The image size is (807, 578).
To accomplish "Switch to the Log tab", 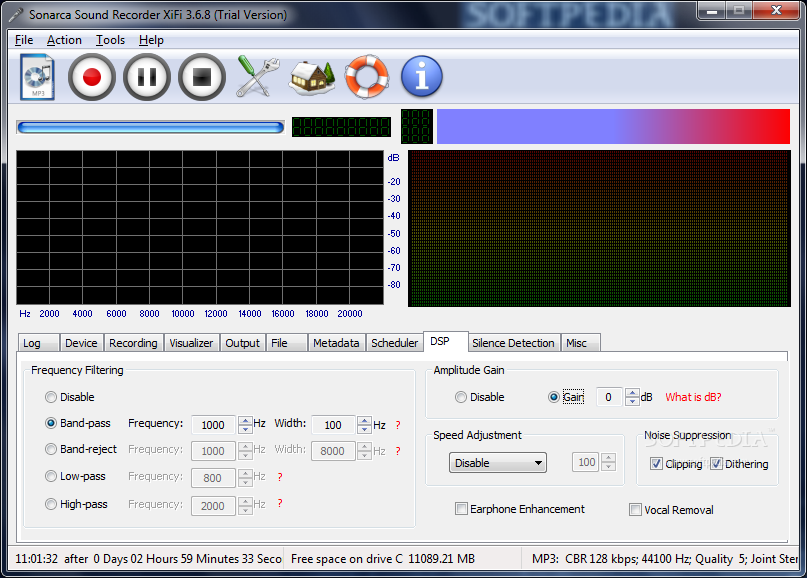I will (39, 343).
